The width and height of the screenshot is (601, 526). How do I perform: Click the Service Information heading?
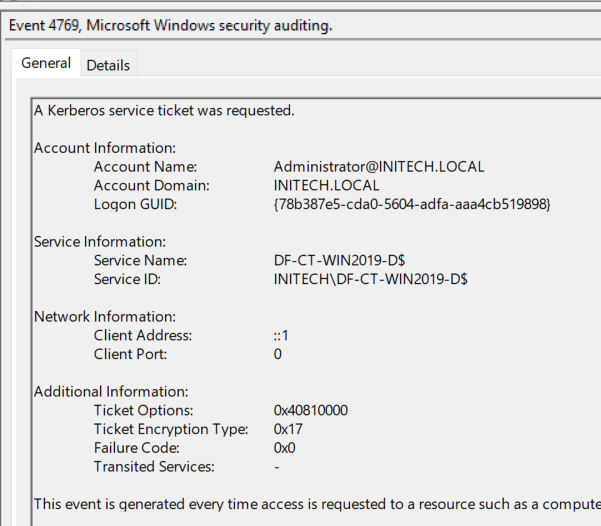(100, 242)
